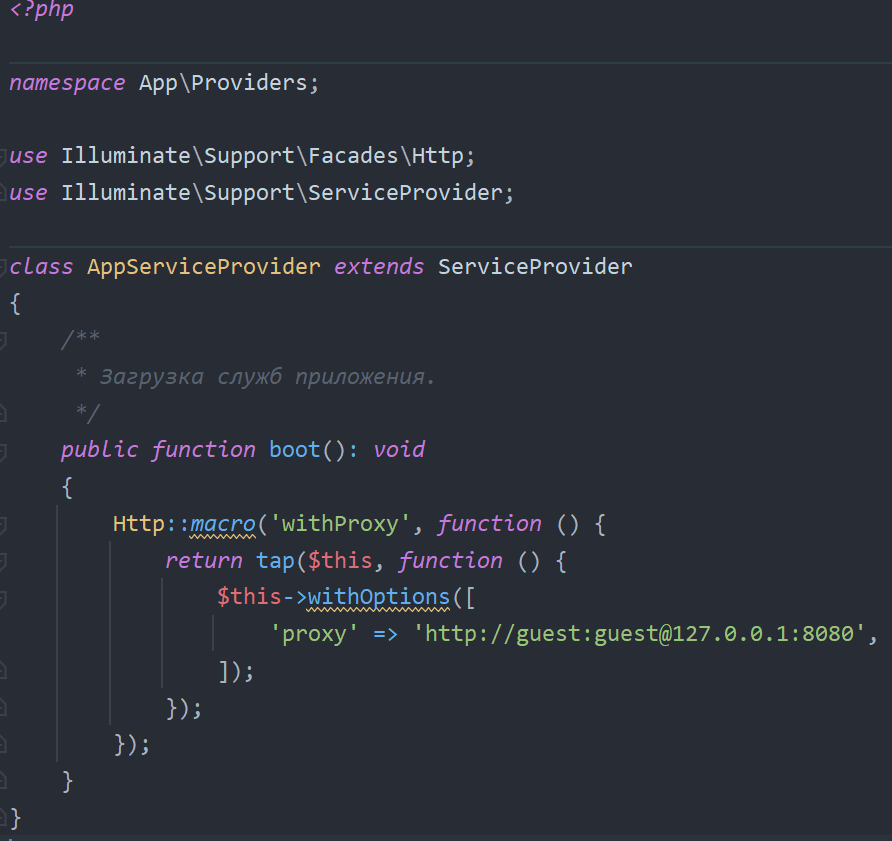Click the "boot" method name
Image resolution: width=892 pixels, height=841 pixels.
pyautogui.click(x=295, y=450)
